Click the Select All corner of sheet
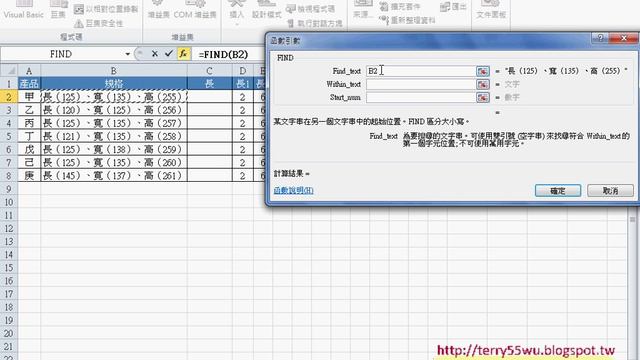The height and width of the screenshot is (360, 640). click(x=9, y=71)
